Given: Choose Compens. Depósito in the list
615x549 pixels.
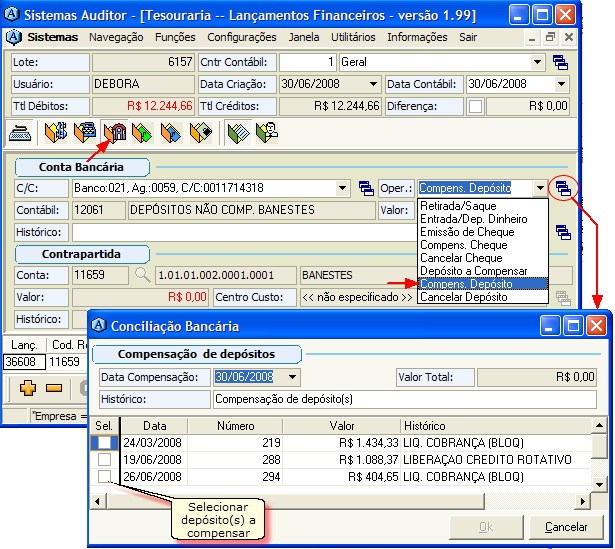Looking at the screenshot, I should (x=482, y=284).
